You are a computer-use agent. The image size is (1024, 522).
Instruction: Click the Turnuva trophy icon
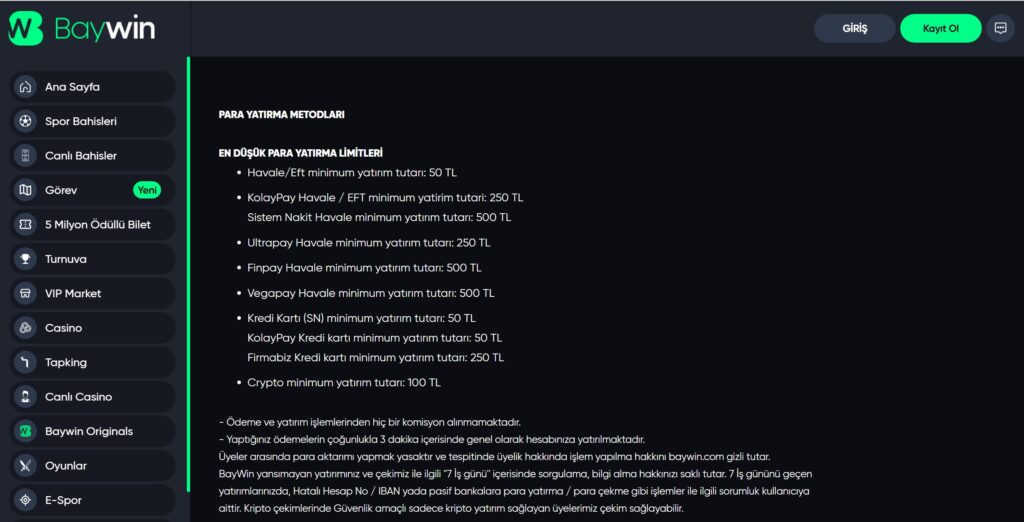25,259
